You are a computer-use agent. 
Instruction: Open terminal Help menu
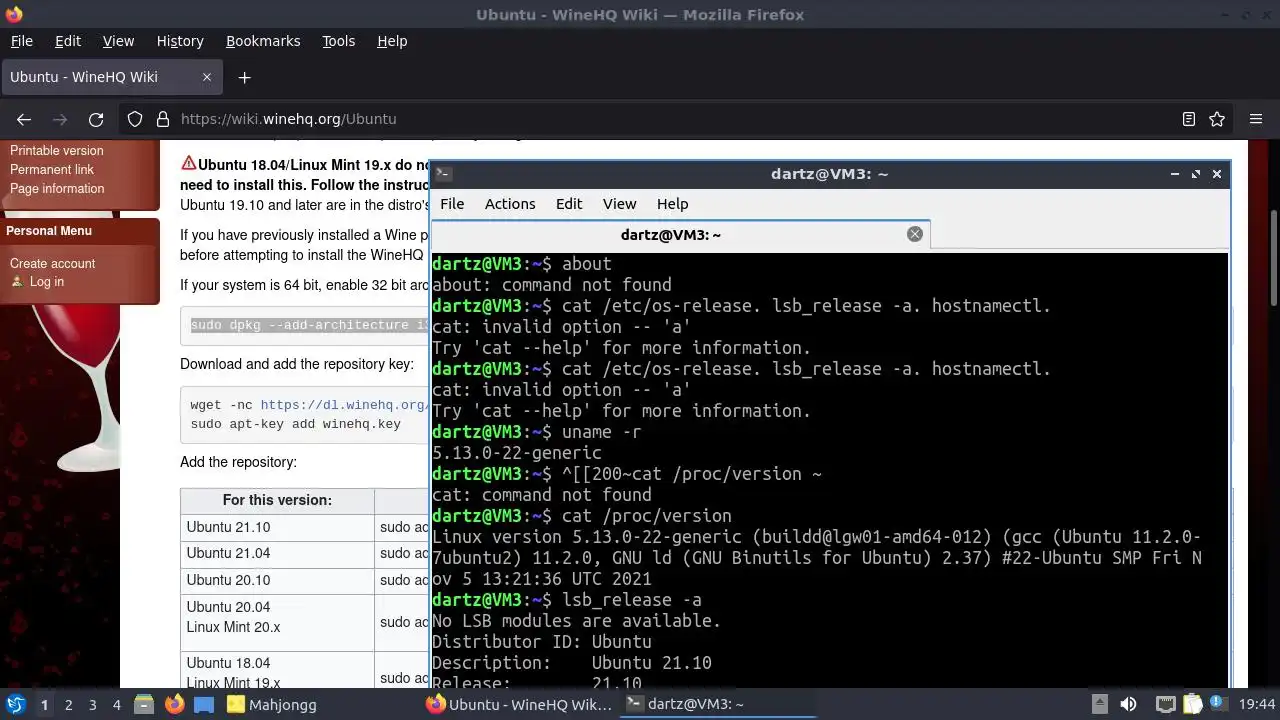pyautogui.click(x=672, y=204)
